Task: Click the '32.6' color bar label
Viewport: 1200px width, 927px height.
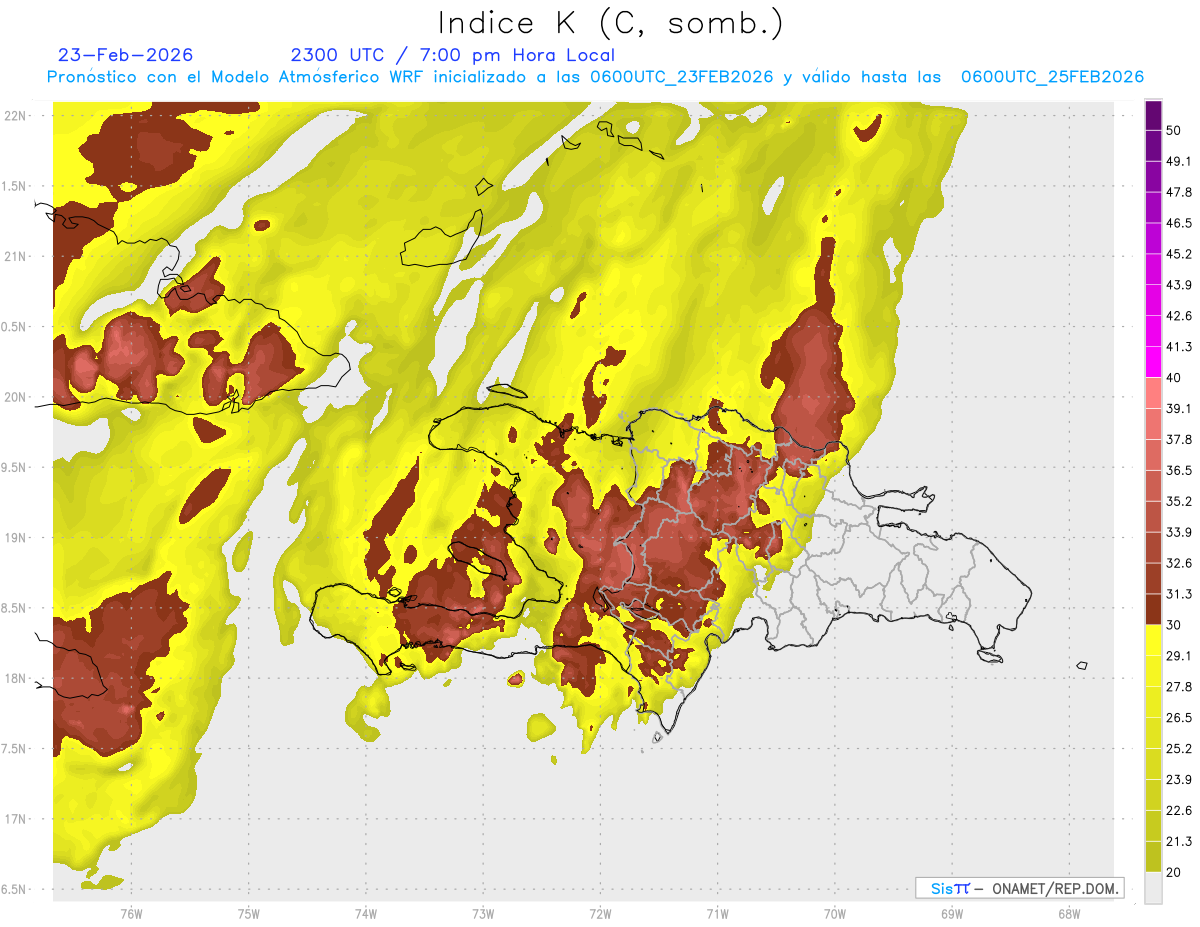Action: [x=1179, y=563]
